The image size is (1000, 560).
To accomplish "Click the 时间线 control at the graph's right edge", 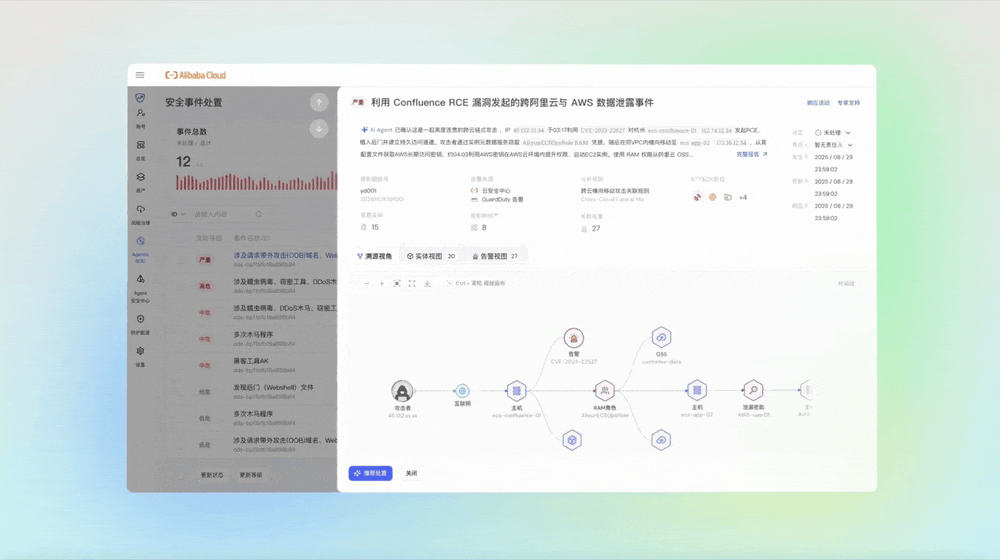I will [x=846, y=283].
